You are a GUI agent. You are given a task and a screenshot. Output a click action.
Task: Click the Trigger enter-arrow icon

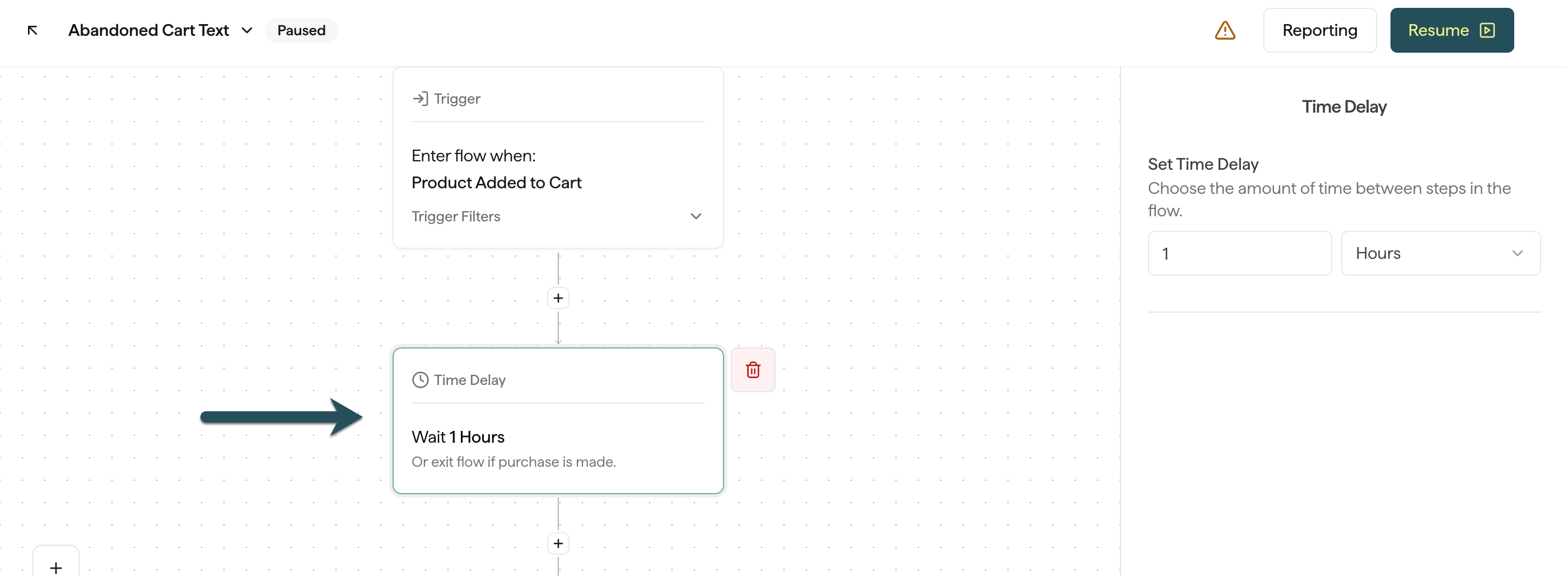(420, 99)
